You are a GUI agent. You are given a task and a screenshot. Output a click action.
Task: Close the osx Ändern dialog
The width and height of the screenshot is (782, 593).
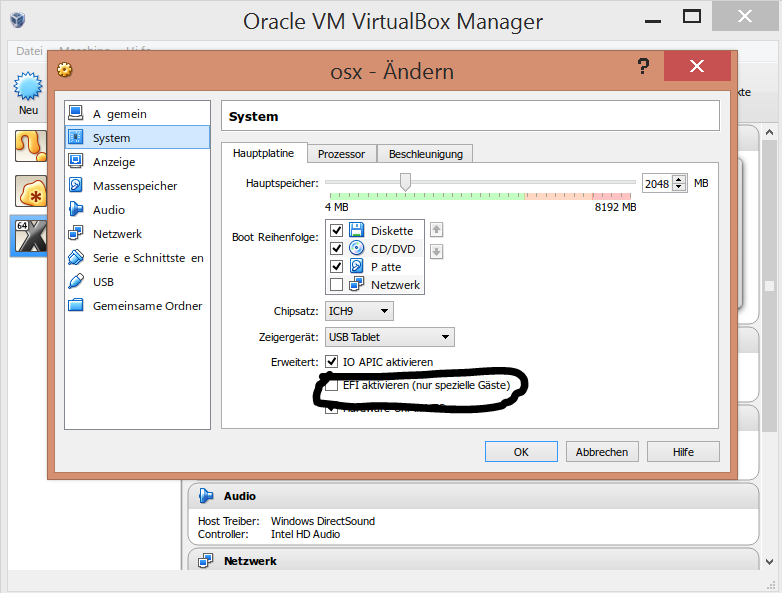[x=697, y=66]
